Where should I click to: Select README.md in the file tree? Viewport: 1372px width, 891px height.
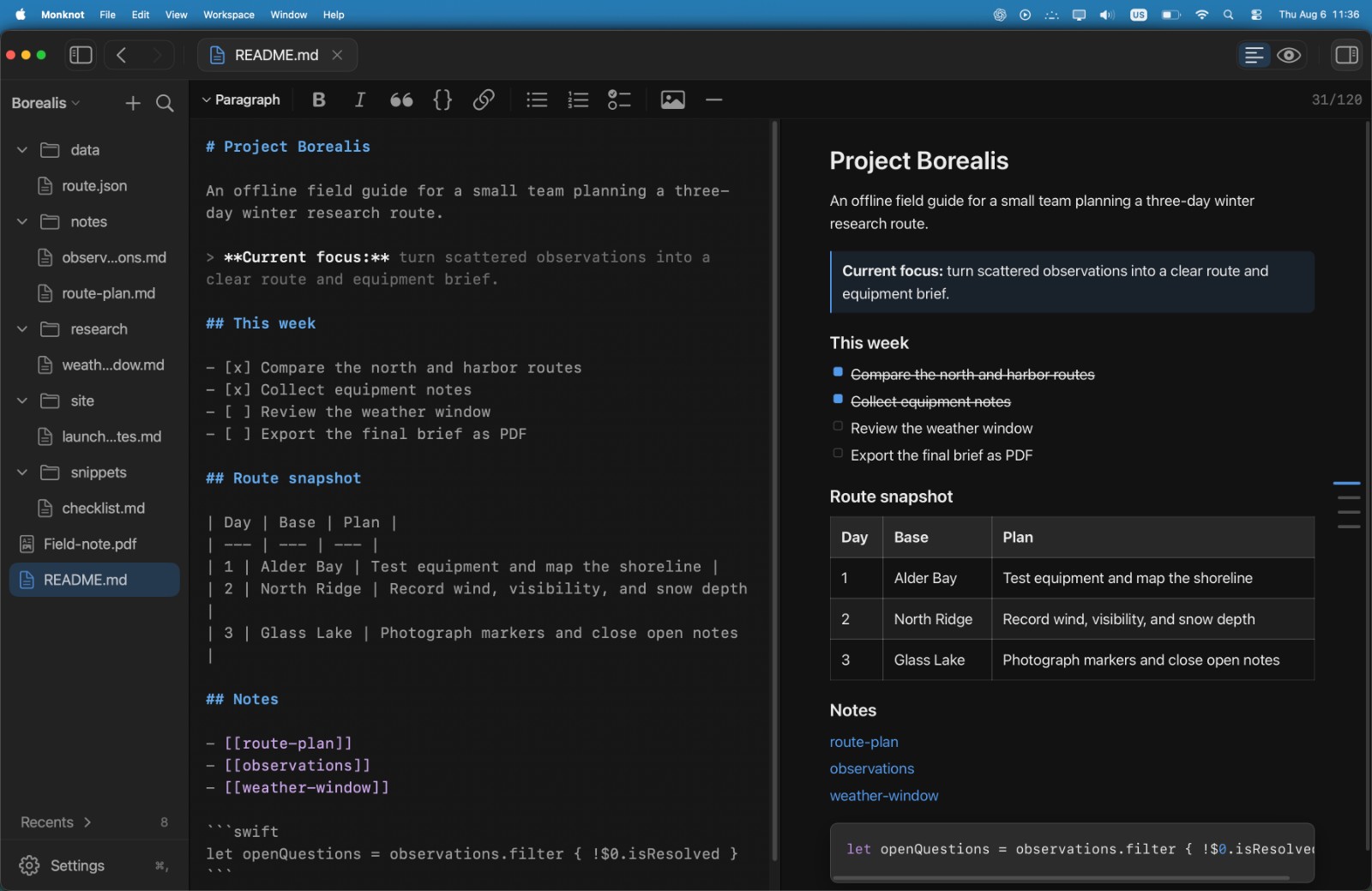[x=94, y=580]
